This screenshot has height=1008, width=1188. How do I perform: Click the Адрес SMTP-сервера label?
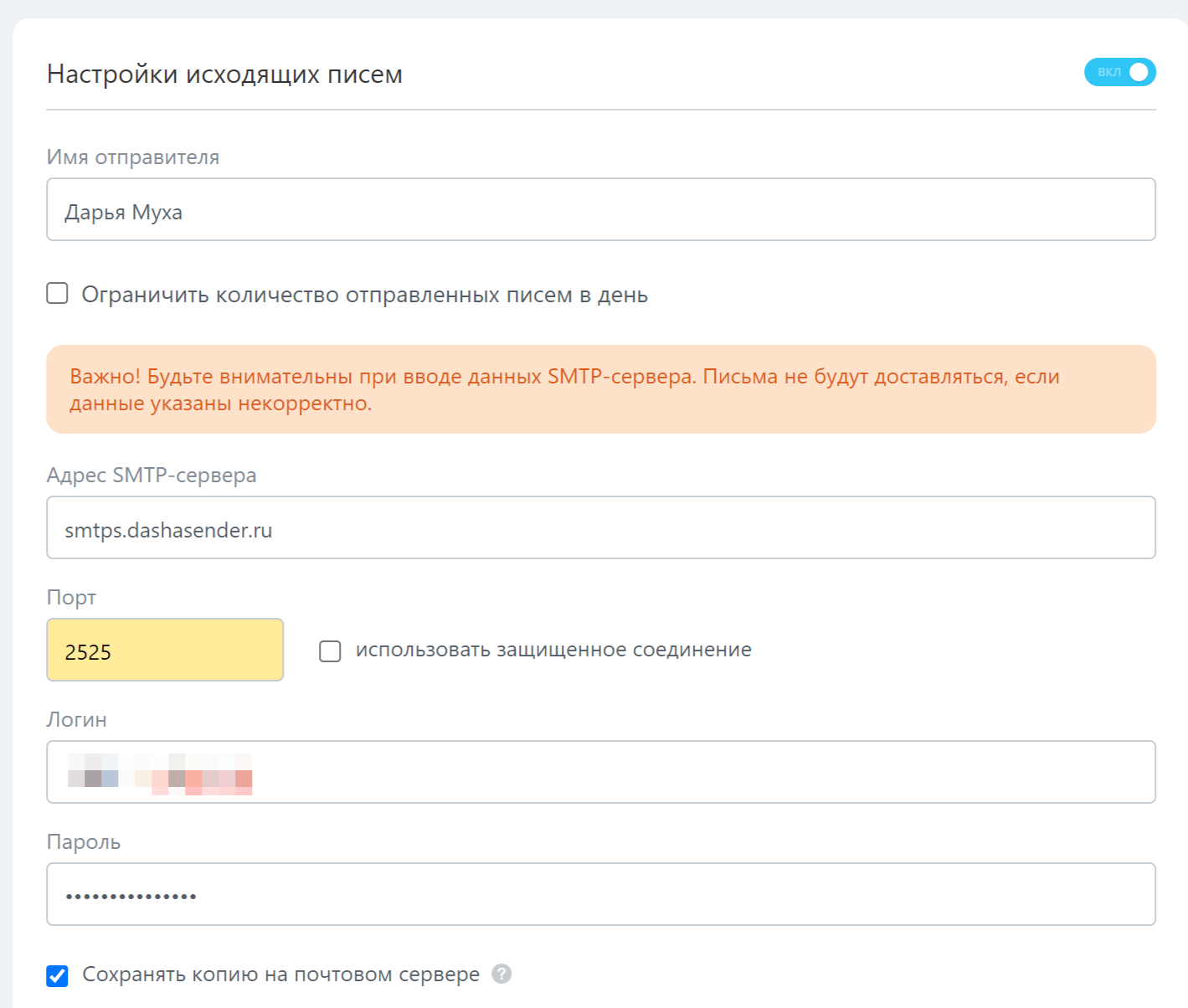tap(152, 476)
